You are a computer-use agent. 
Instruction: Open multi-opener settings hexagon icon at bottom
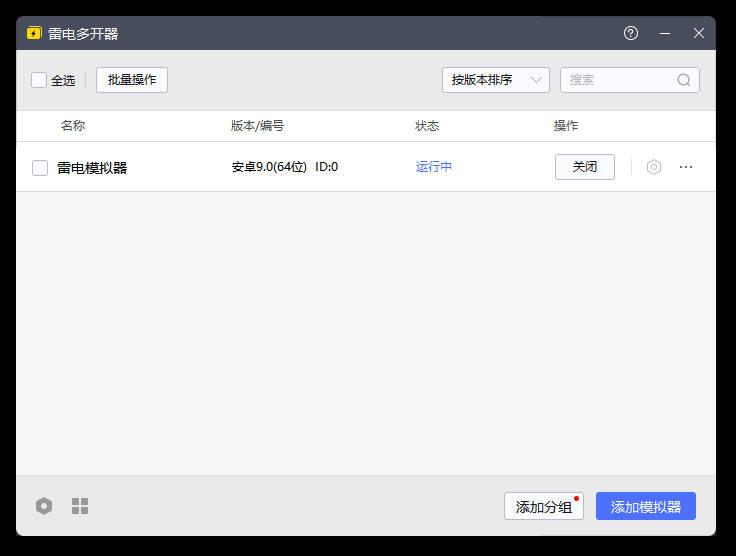44,506
